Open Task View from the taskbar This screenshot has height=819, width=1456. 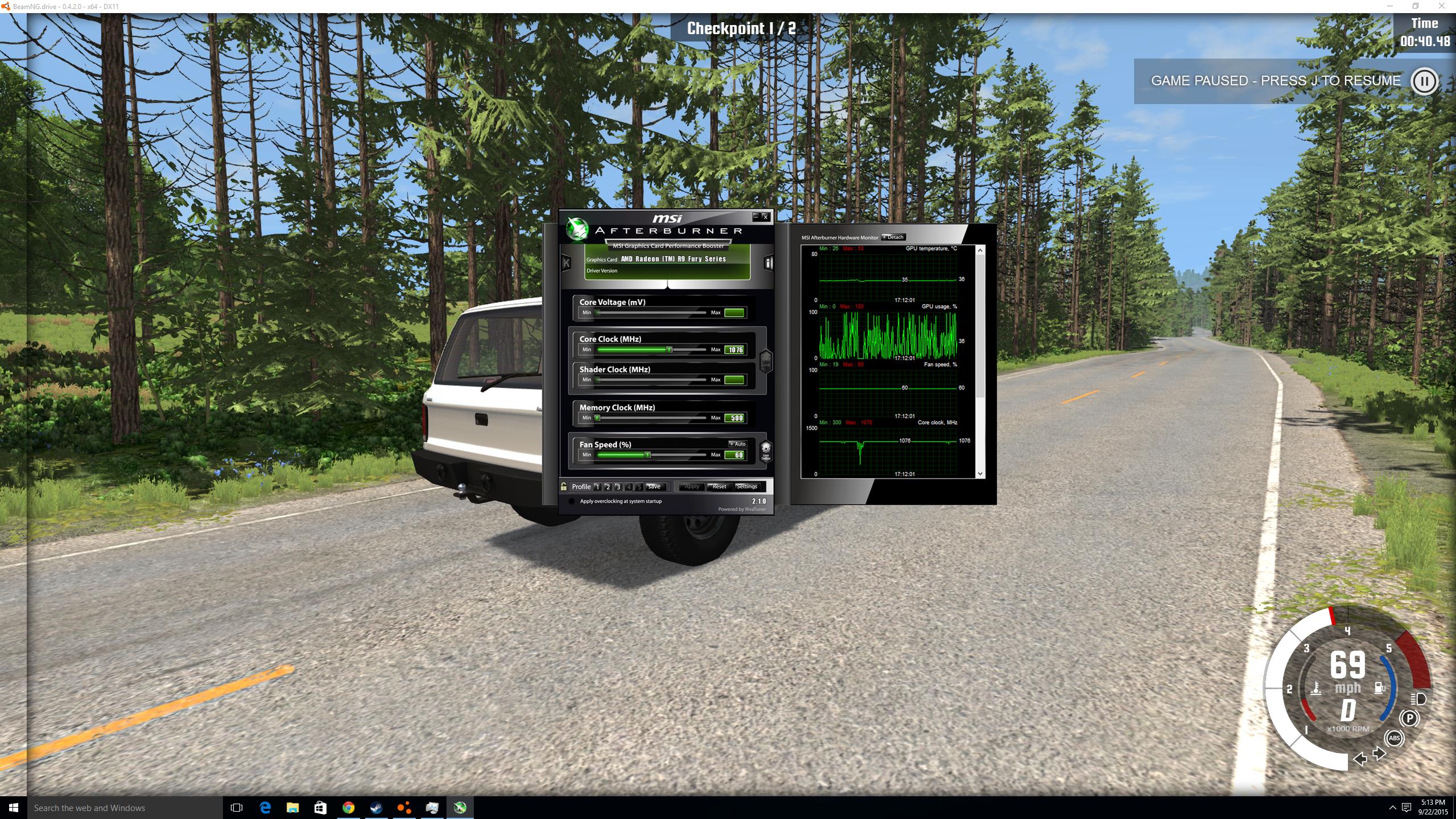coord(236,808)
